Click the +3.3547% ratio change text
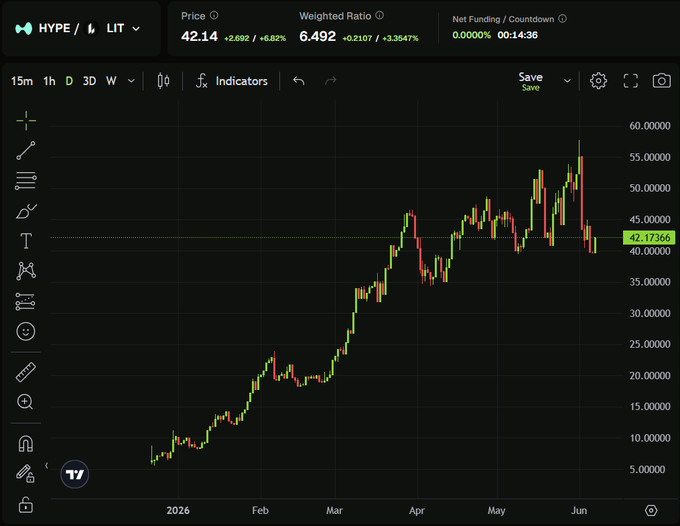Screen dimensions: 680x526 click(400, 38)
